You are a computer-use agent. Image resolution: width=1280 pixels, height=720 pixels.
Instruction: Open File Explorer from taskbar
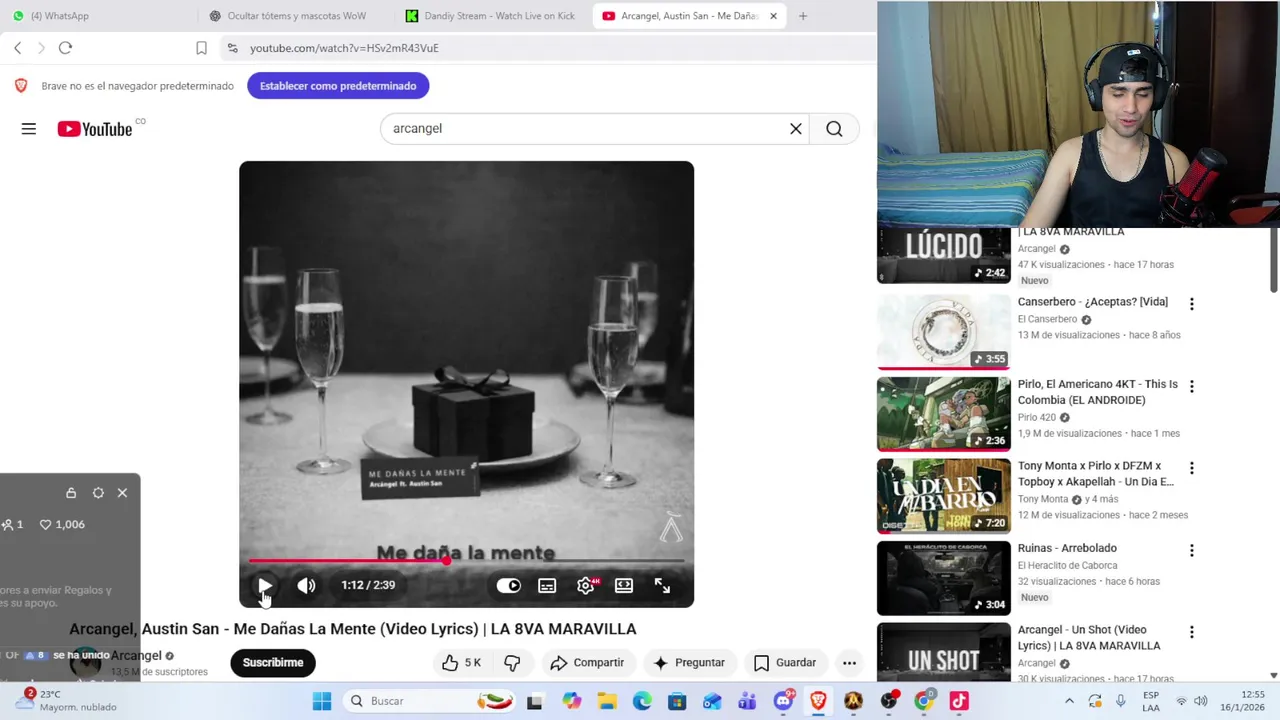[607, 701]
